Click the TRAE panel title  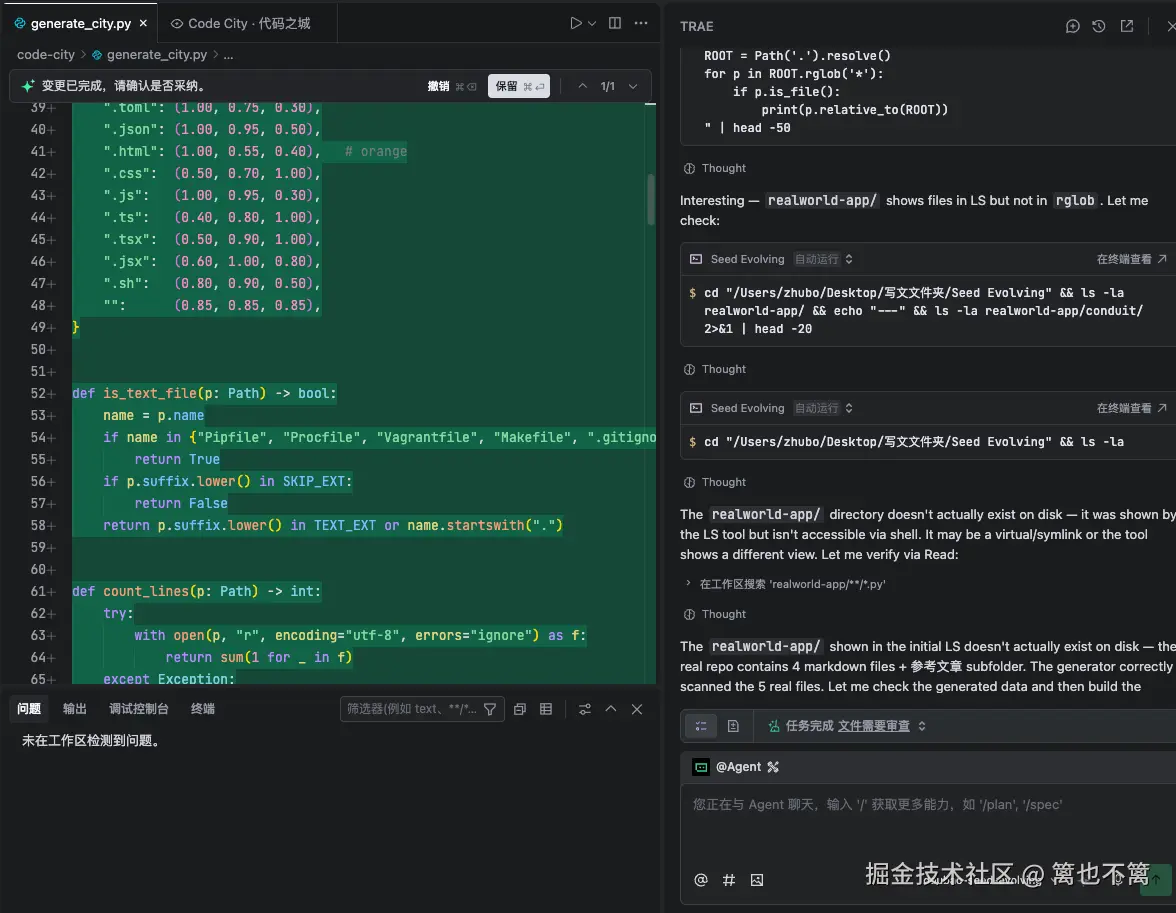pyautogui.click(x=696, y=26)
